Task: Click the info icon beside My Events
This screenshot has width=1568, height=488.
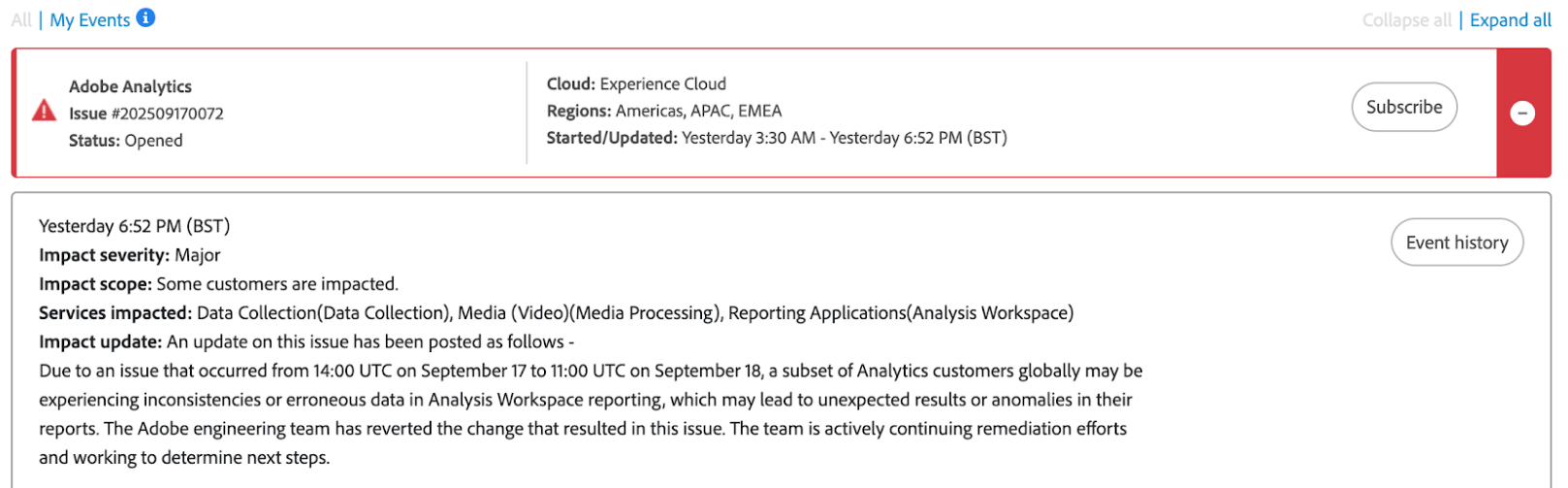Action: [x=145, y=17]
